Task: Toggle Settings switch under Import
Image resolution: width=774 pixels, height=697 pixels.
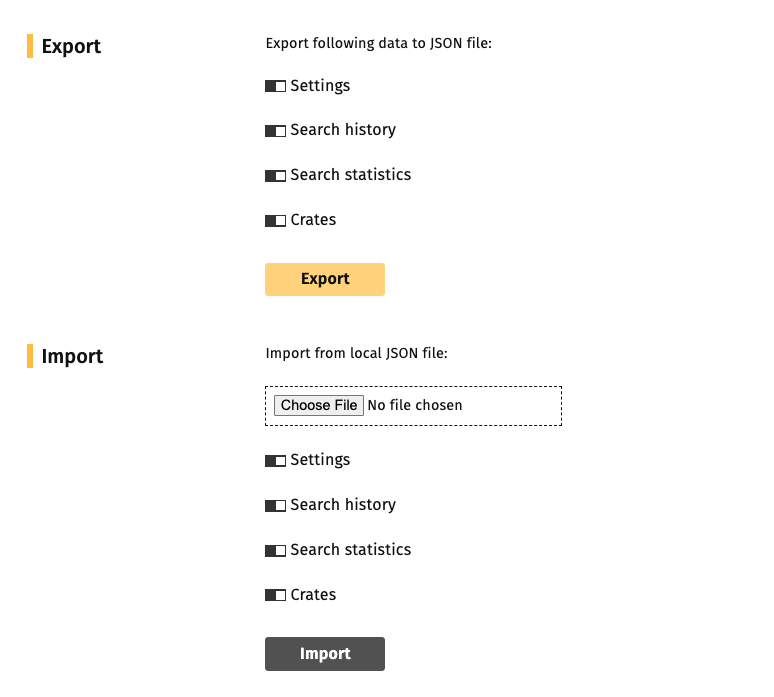Action: coord(275,461)
